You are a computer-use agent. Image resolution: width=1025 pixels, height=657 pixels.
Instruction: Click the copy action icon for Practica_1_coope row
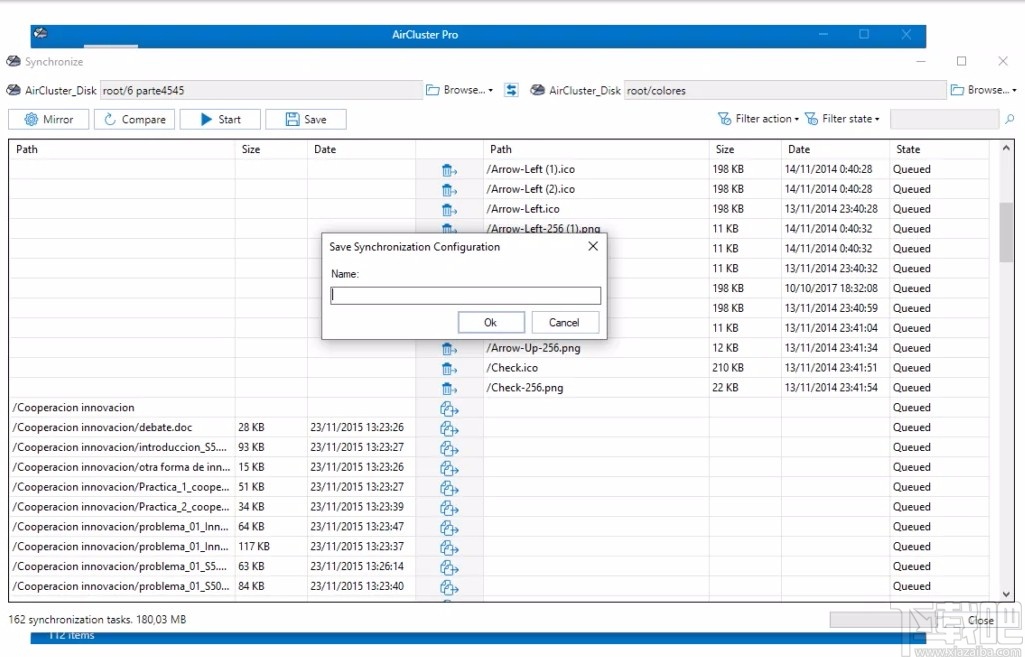[449, 488]
